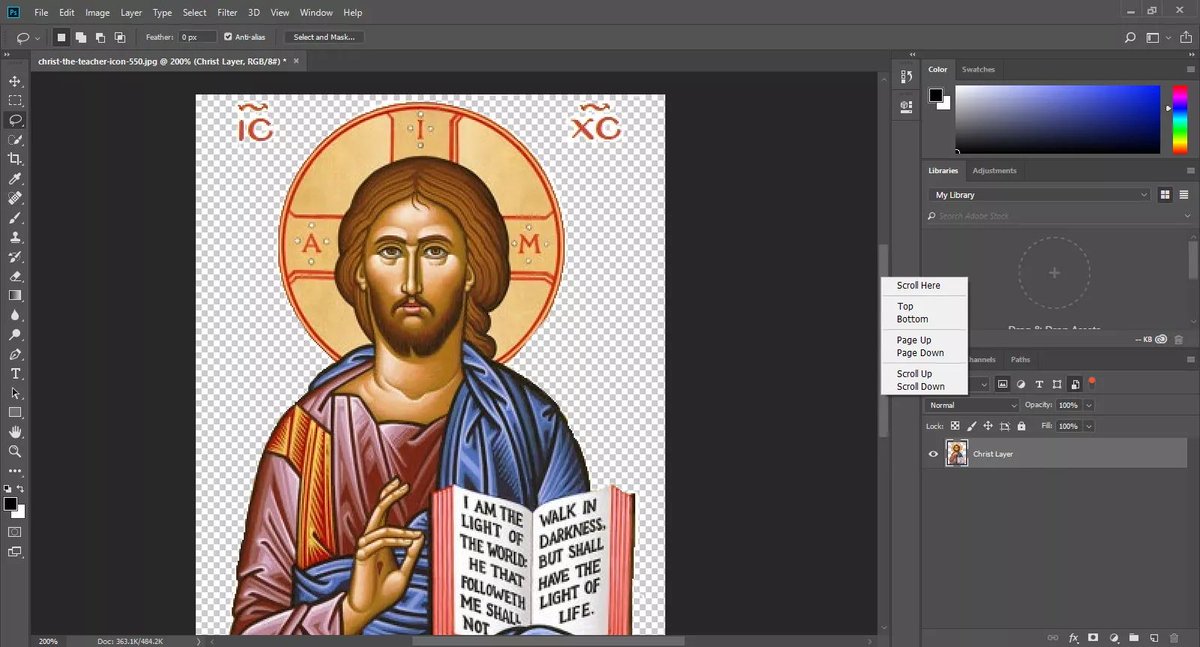Open the Lasso tool preset picker arrow
Viewport: 1200px width, 647px height.
tap(38, 38)
